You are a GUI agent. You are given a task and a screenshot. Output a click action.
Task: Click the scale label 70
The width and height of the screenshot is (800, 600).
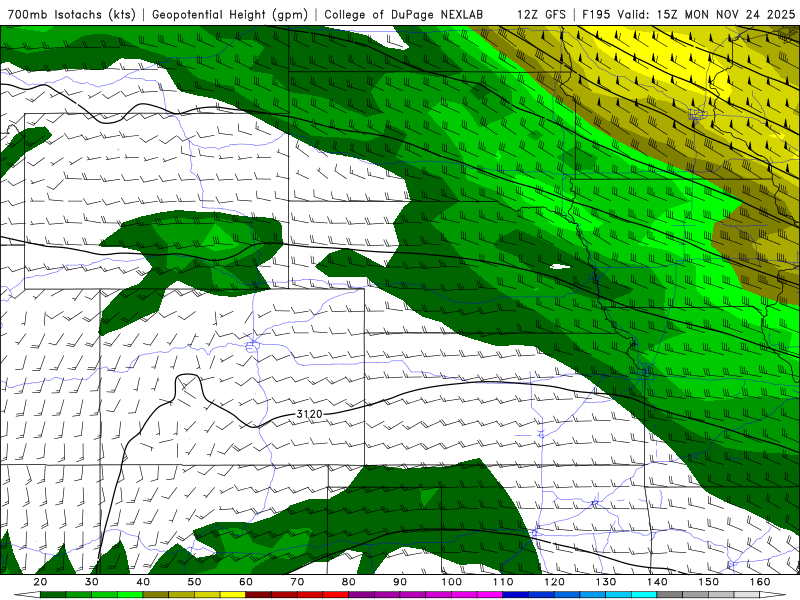pos(297,582)
